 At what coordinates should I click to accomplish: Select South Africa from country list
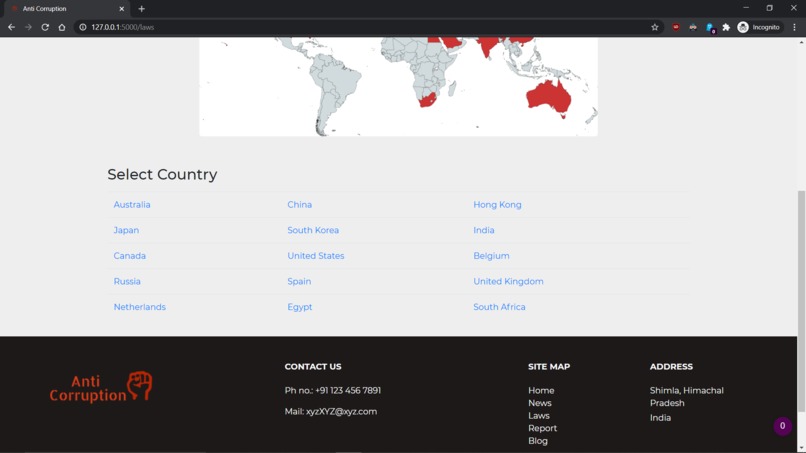click(499, 307)
